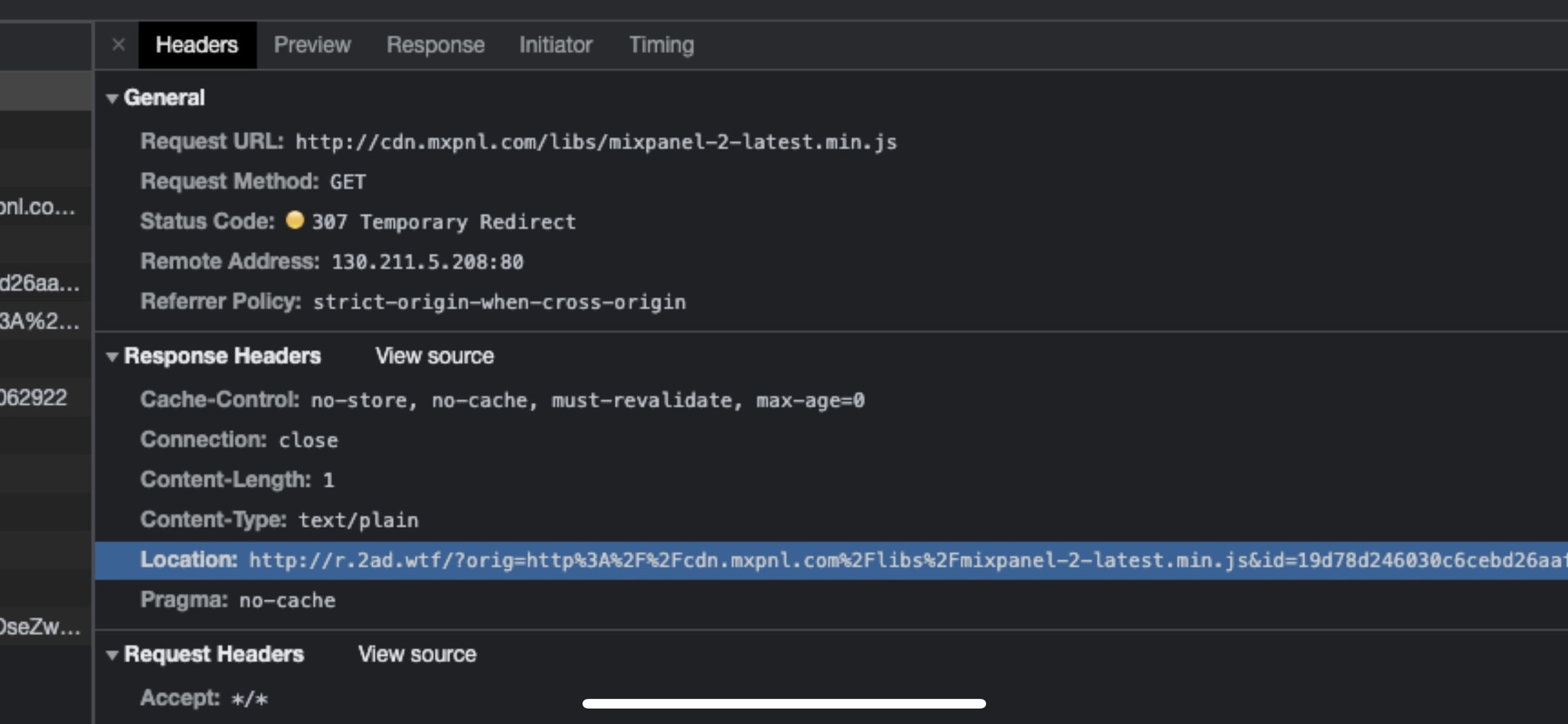Click the iOS home indicator bar
Image resolution: width=1568 pixels, height=724 pixels.
point(783,703)
